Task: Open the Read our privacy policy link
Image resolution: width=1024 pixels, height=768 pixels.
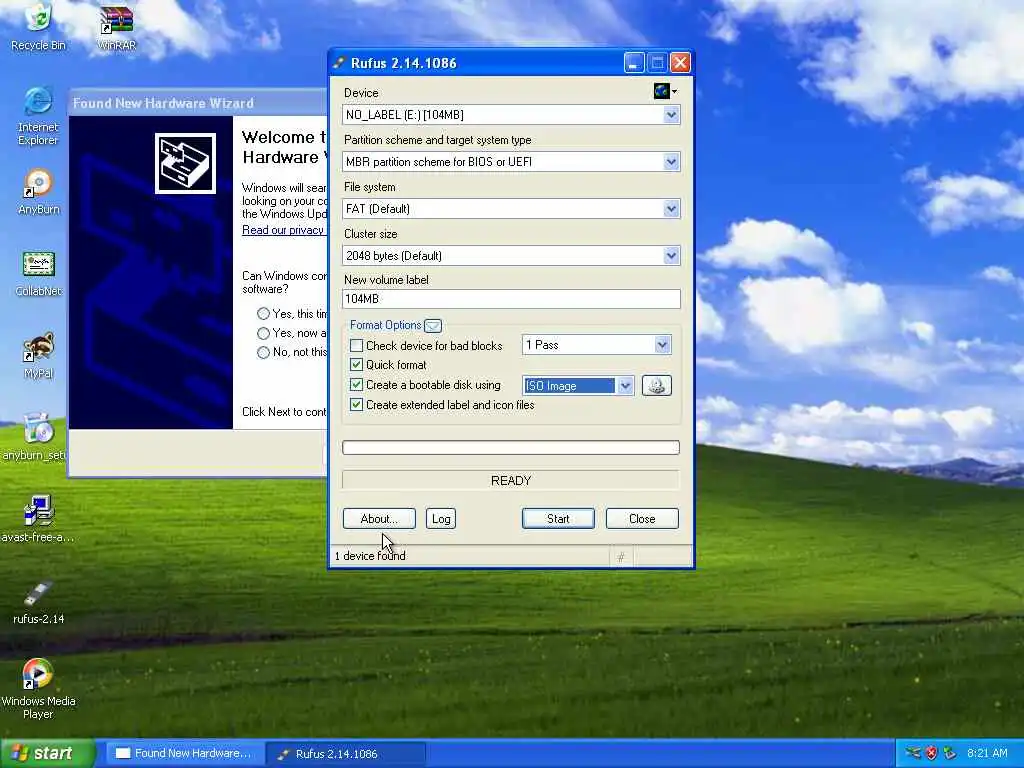Action: click(x=283, y=230)
